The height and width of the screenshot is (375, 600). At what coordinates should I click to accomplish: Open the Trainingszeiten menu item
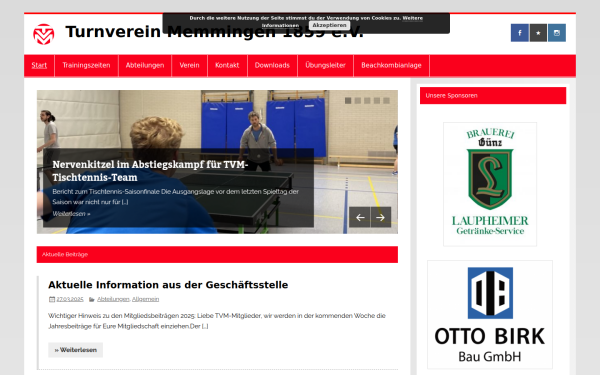(86, 65)
